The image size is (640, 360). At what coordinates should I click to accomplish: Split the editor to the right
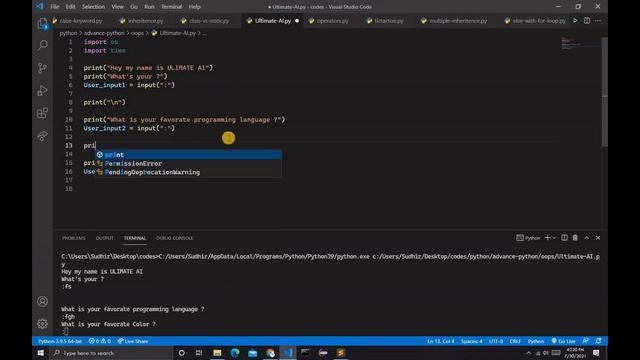(587, 20)
